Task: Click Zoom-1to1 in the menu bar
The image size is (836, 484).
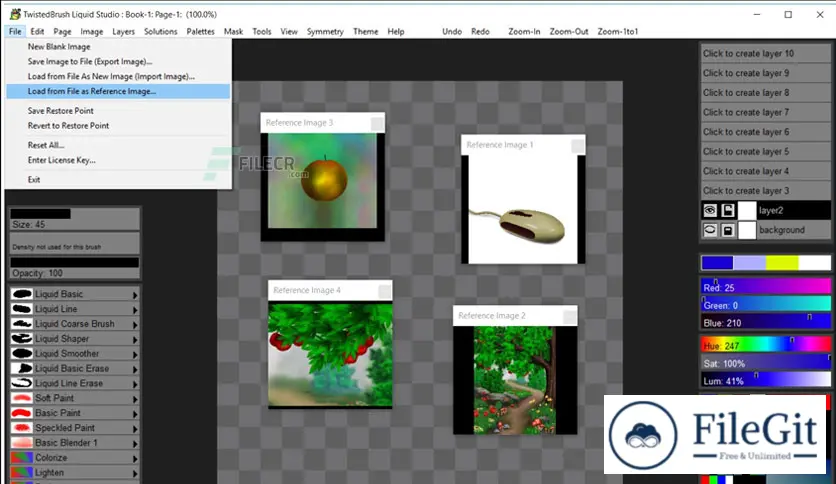Action: pos(617,31)
